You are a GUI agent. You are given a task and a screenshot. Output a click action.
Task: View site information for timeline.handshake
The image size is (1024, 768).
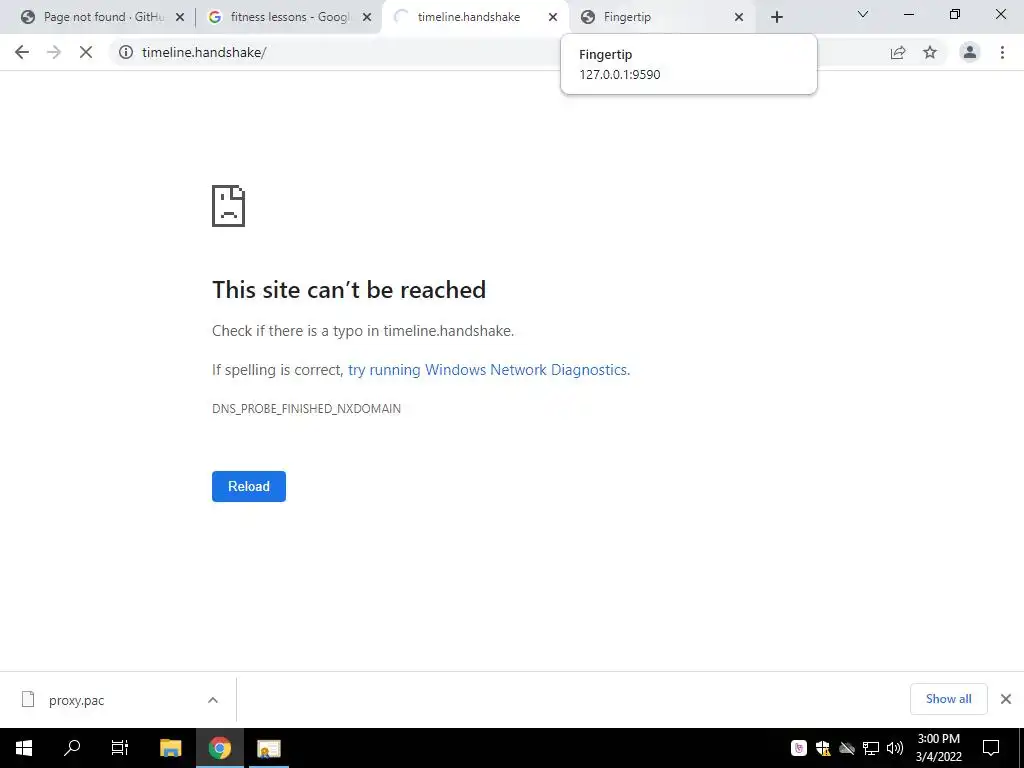point(126,52)
